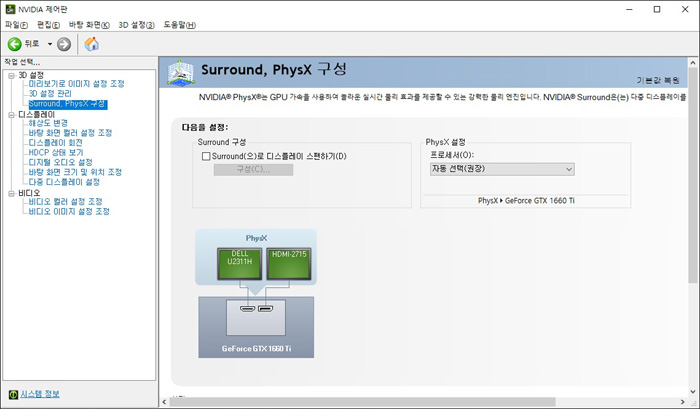Open 바탕 화면 크기 및 위치 조정
Viewport: 700px width, 409px height.
point(75,172)
